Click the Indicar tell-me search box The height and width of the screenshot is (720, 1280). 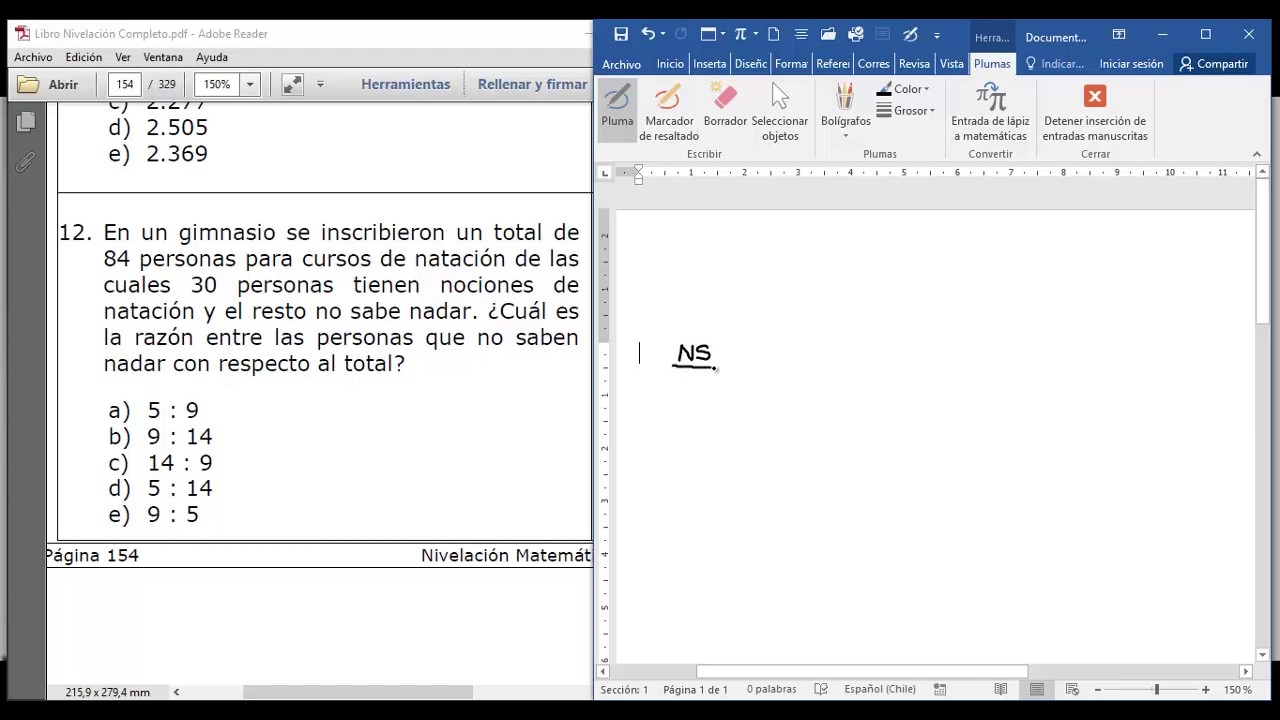tap(1055, 64)
